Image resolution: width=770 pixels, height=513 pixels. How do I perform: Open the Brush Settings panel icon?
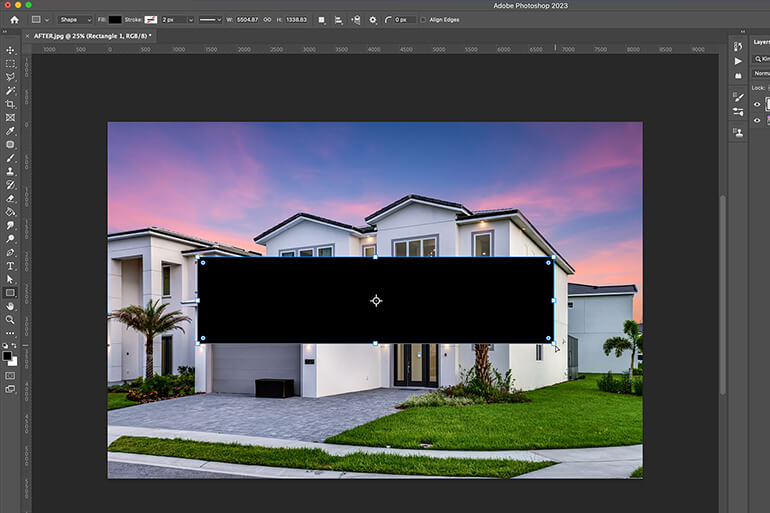pos(738,97)
